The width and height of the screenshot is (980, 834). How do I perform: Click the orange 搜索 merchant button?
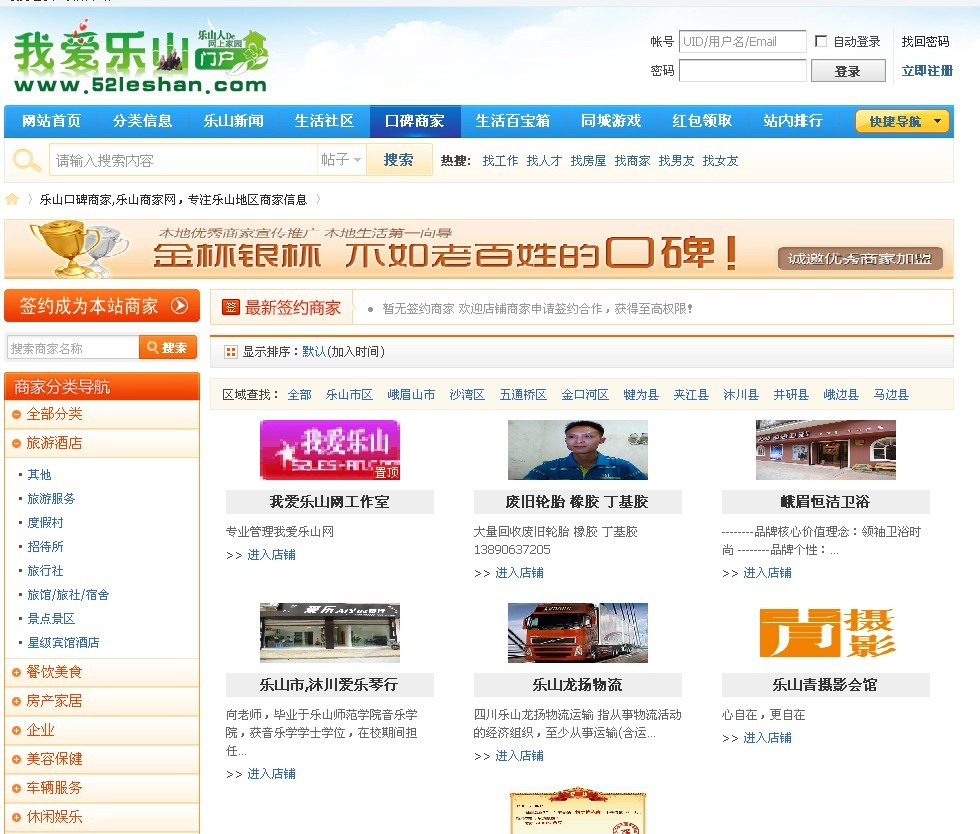(168, 348)
